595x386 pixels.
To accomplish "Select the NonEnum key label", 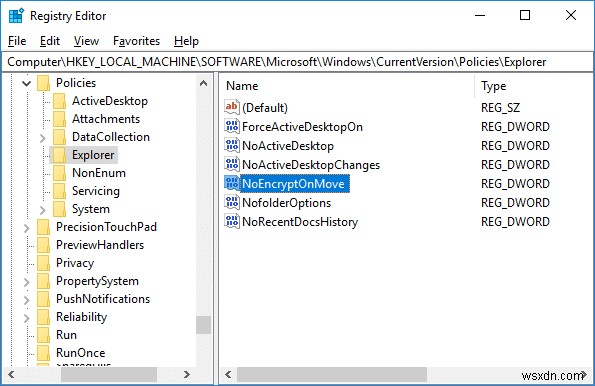I will (x=99, y=173).
